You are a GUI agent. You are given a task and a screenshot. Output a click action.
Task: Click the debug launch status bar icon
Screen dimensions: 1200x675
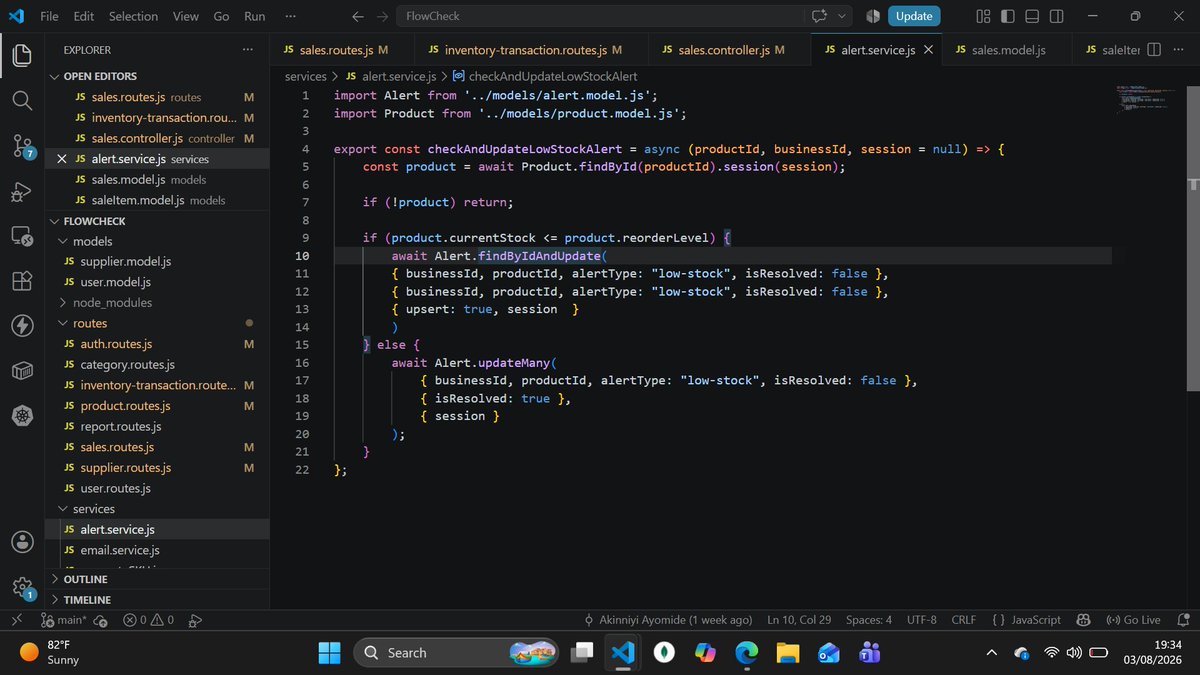click(x=195, y=620)
